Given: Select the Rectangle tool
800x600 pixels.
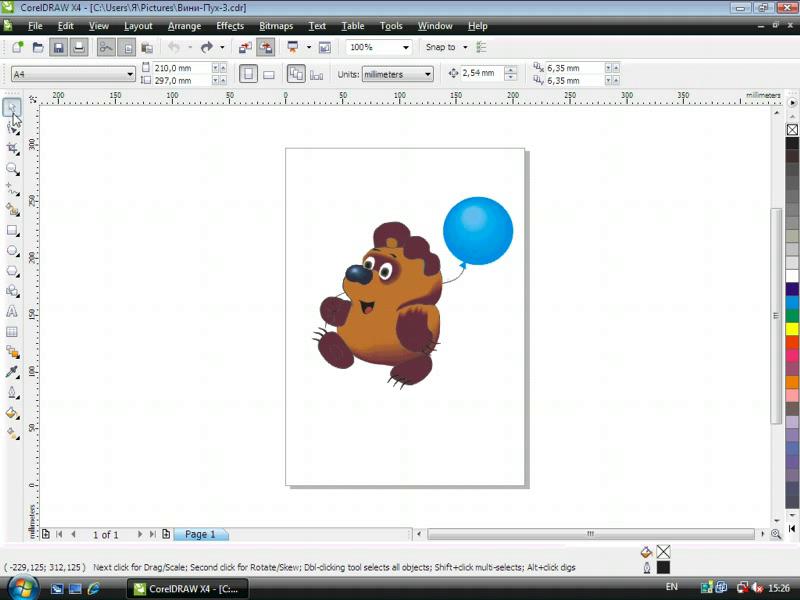Looking at the screenshot, I should pyautogui.click(x=12, y=230).
